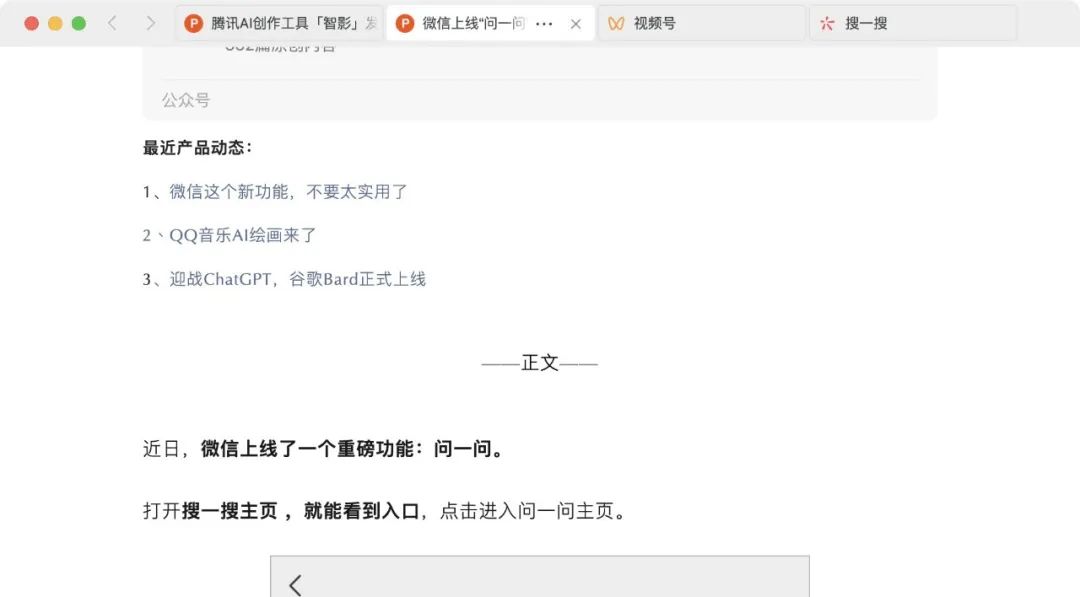Go forward with the browser forward arrow
Image resolution: width=1080 pixels, height=597 pixels.
[x=150, y=23]
